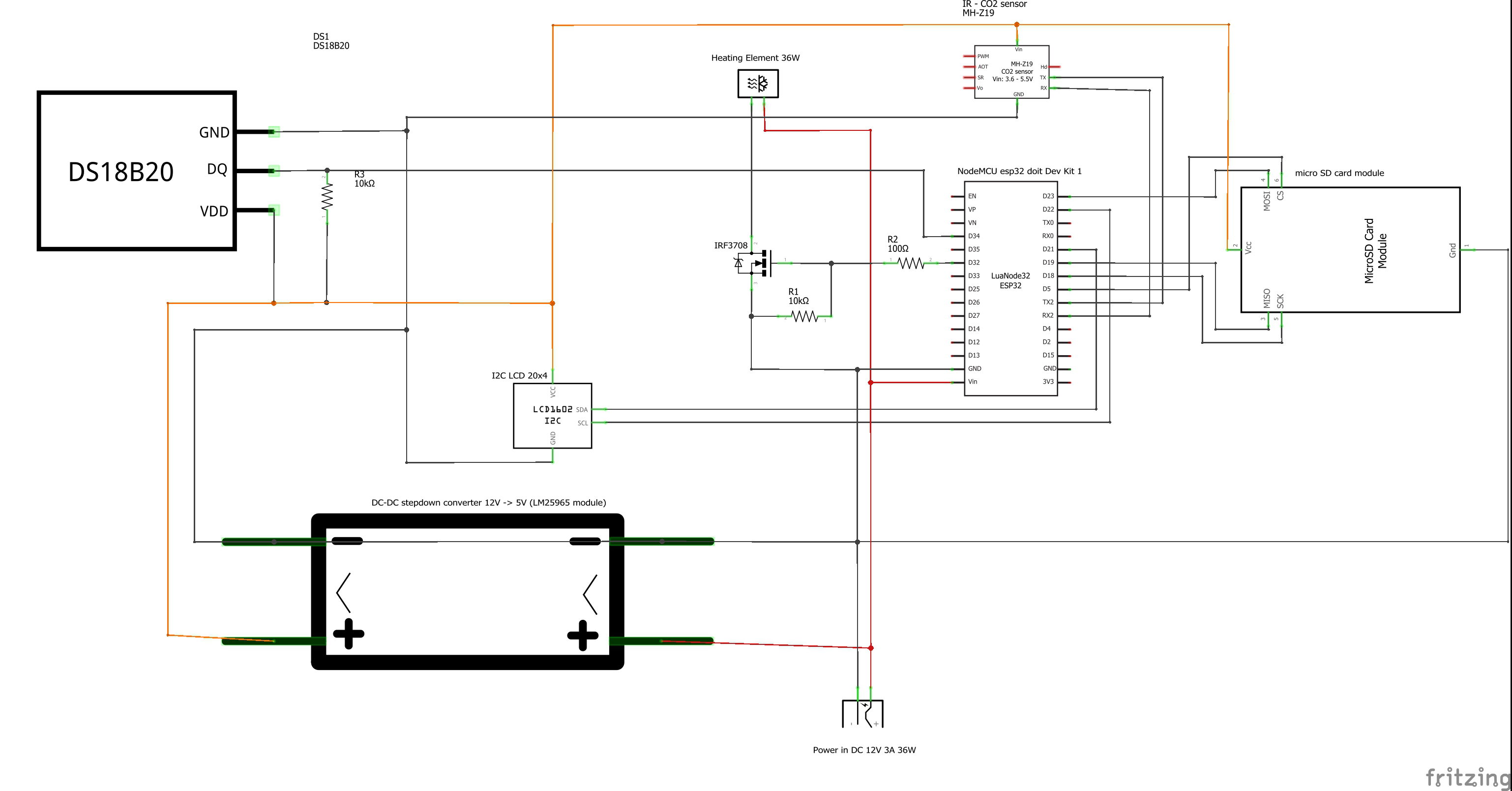Click the MicroSD SCK pin label
The height and width of the screenshot is (791, 1512).
tap(1280, 301)
